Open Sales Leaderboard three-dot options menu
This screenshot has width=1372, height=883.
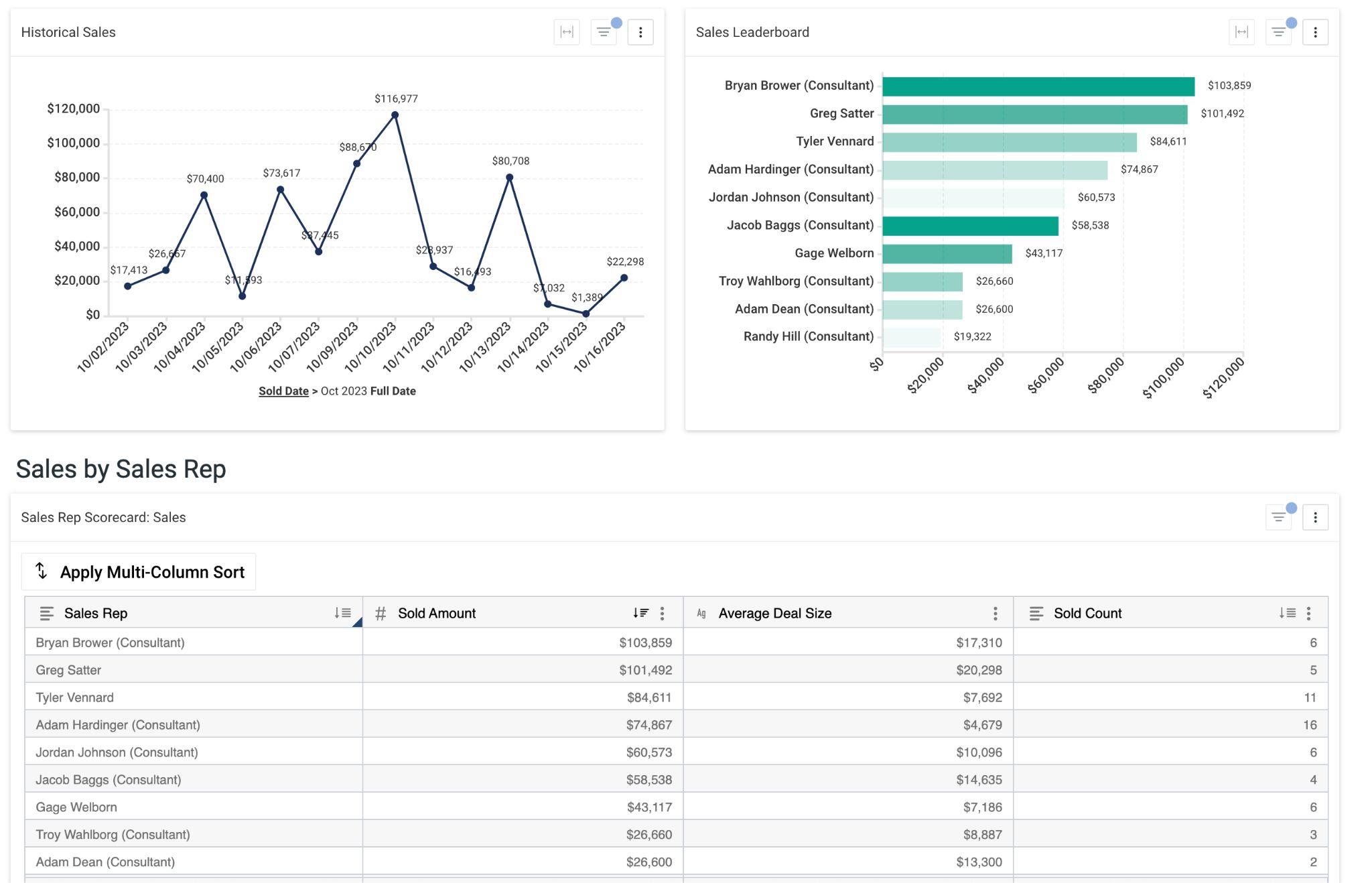tap(1315, 32)
